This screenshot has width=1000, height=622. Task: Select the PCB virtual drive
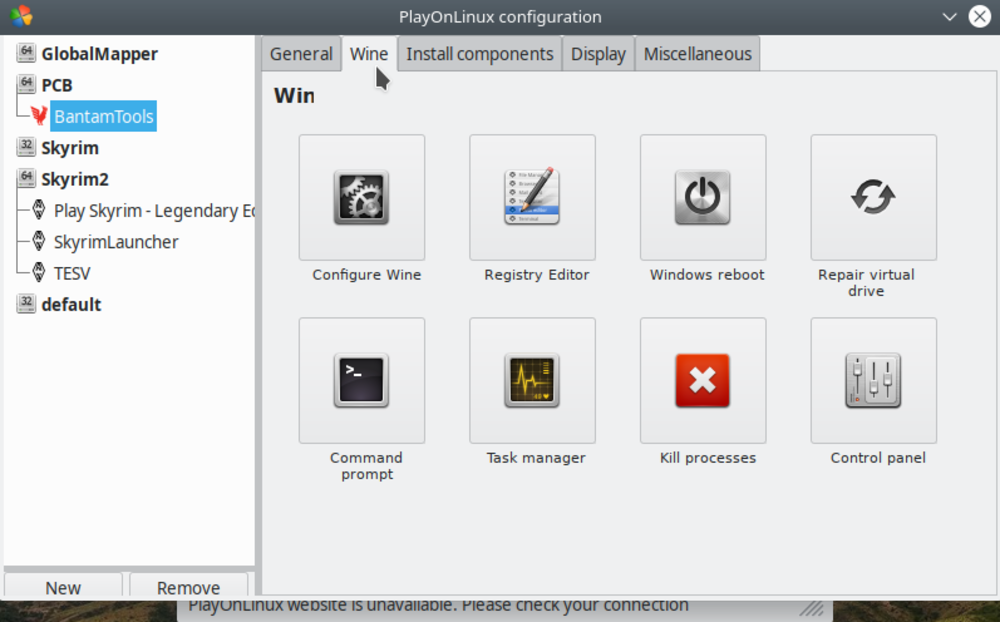[57, 85]
